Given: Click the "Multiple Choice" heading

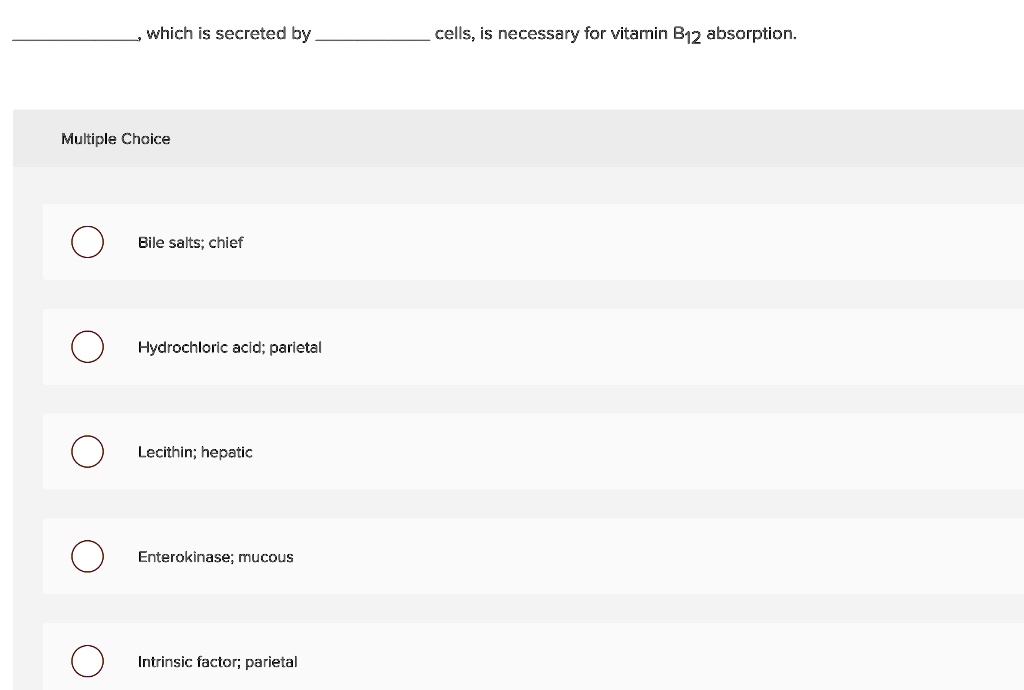Looking at the screenshot, I should click(x=115, y=139).
